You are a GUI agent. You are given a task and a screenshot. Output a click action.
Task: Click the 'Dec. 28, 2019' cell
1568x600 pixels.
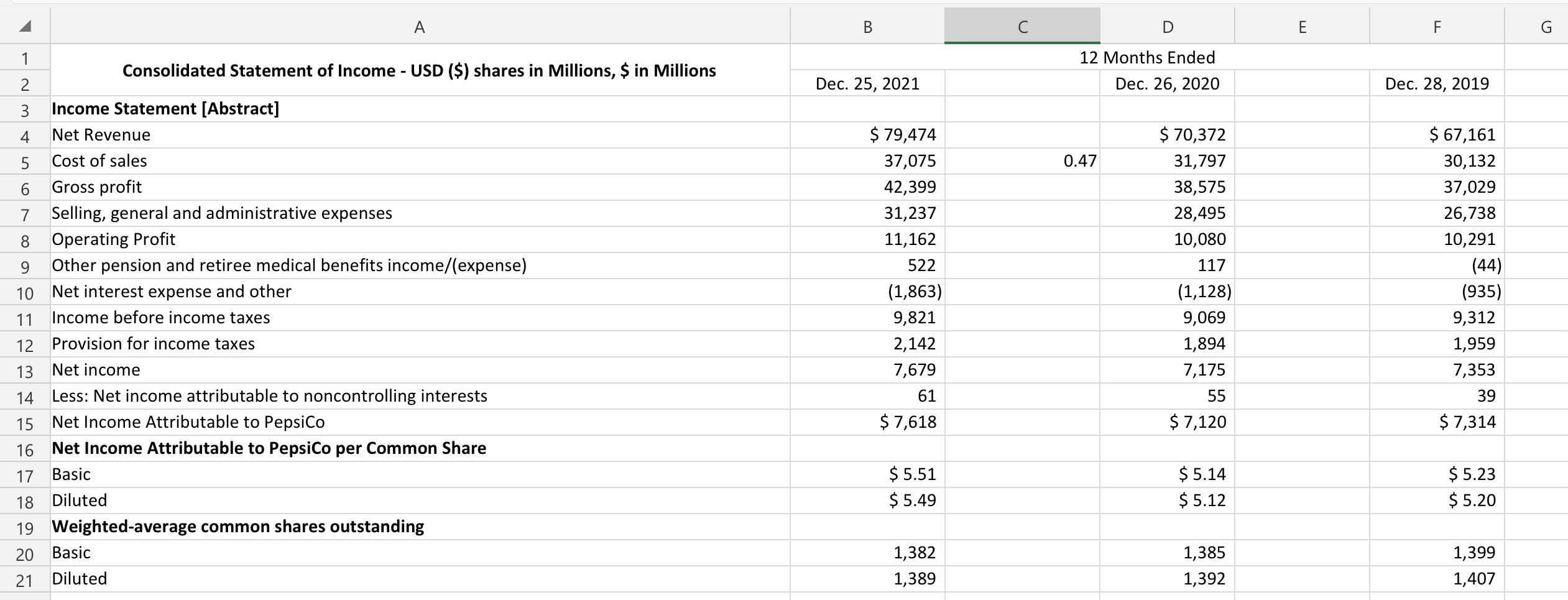[1437, 83]
